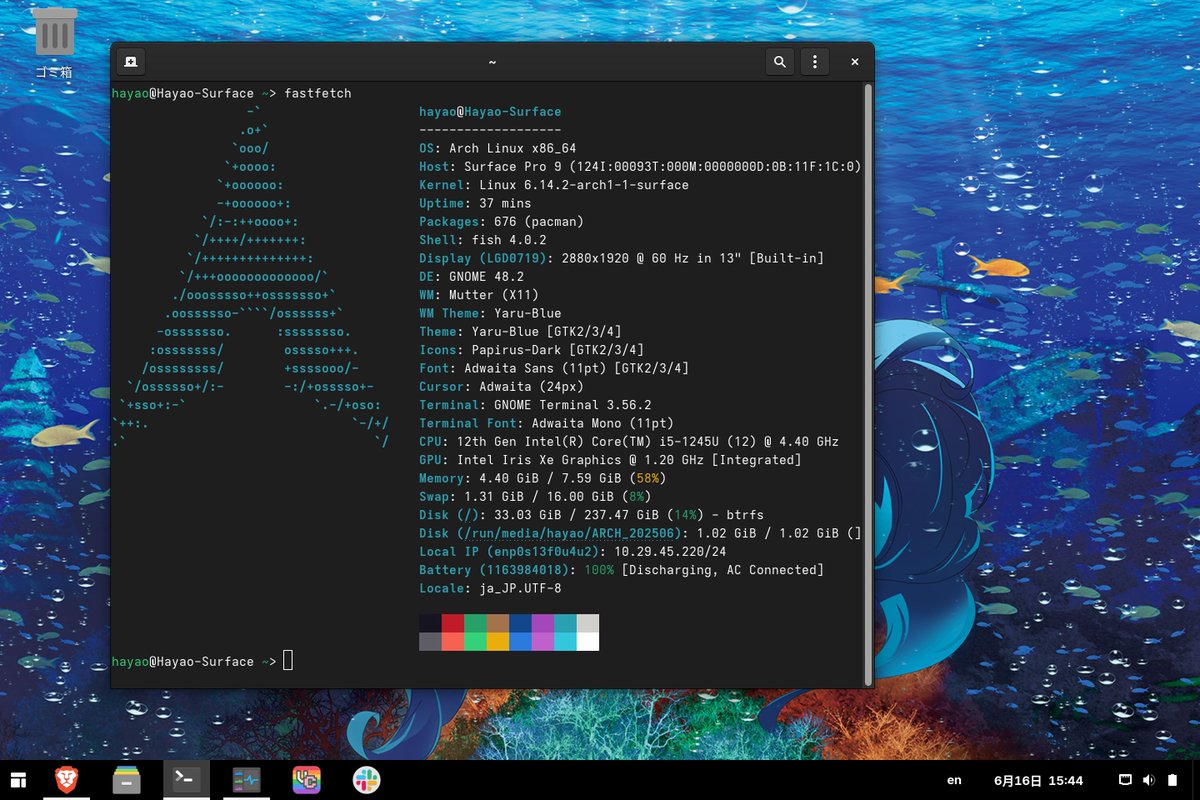Click the 'Swap: 1.31 GiB' line
Screen dimensions: 1200x800
(535, 496)
